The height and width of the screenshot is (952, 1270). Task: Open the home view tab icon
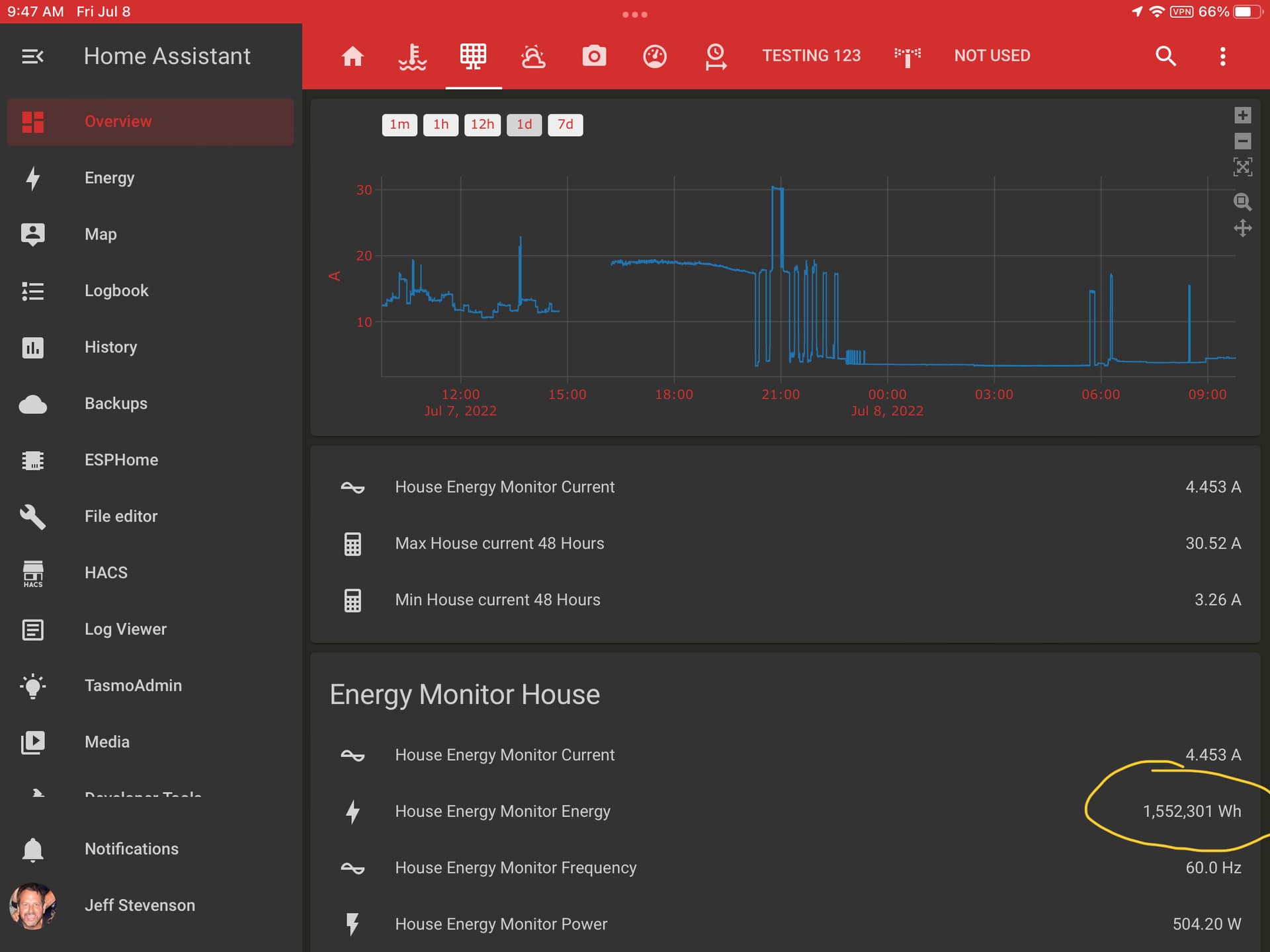tap(353, 56)
